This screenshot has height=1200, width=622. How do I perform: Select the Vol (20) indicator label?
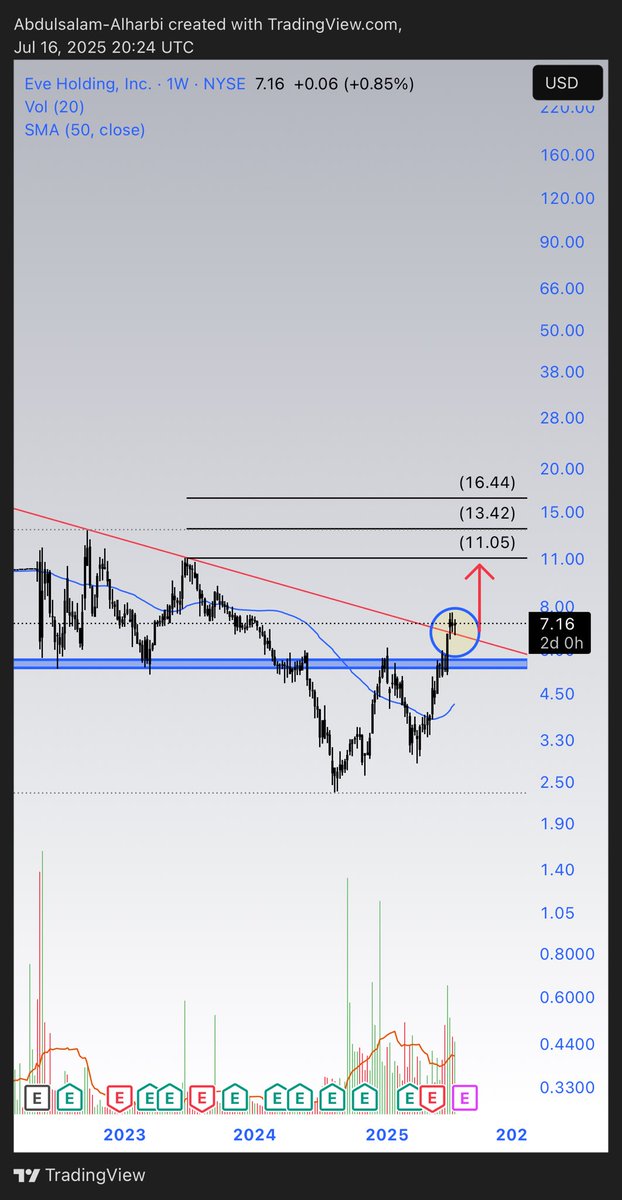55,107
